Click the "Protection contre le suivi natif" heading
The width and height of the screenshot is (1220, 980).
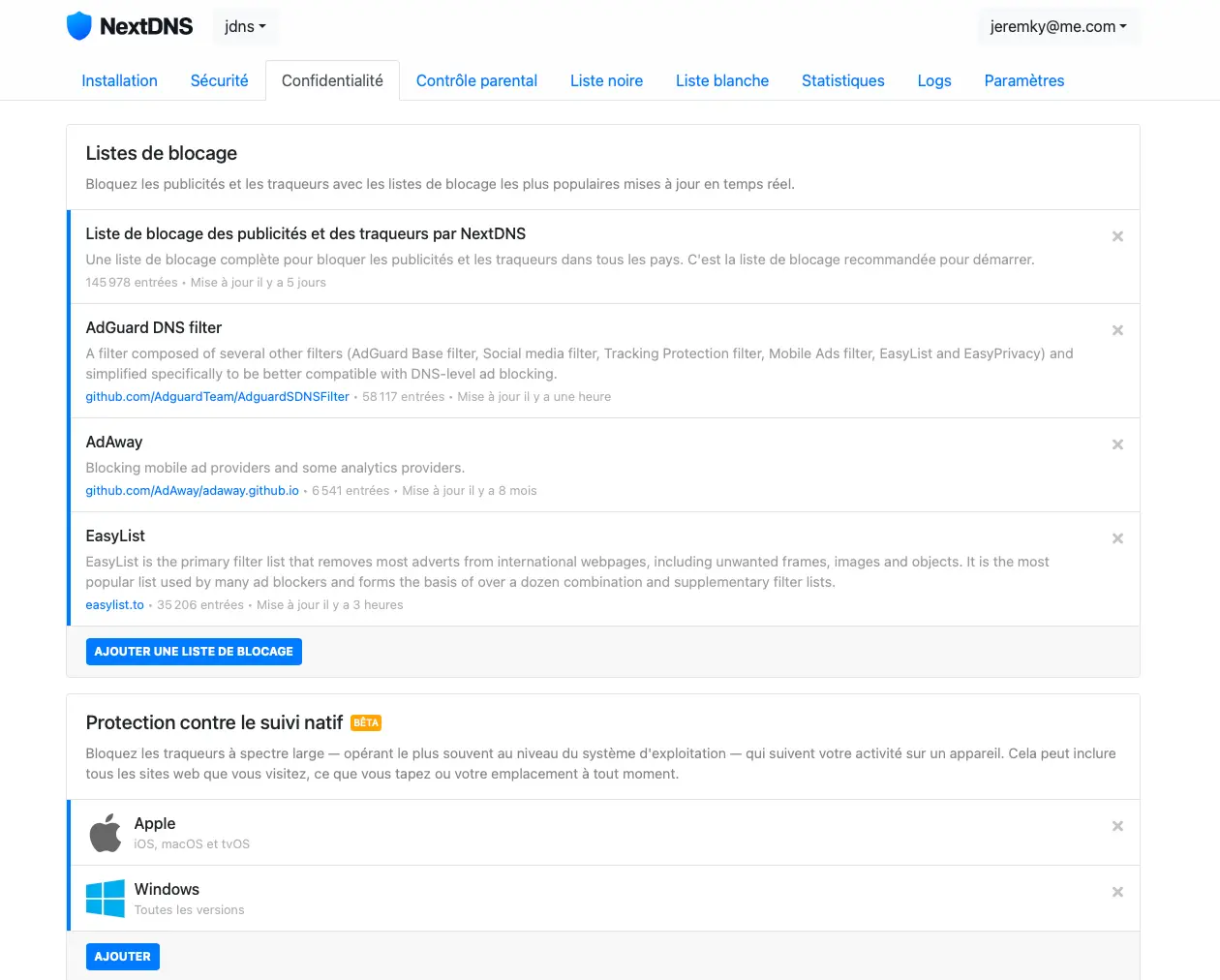(x=214, y=722)
